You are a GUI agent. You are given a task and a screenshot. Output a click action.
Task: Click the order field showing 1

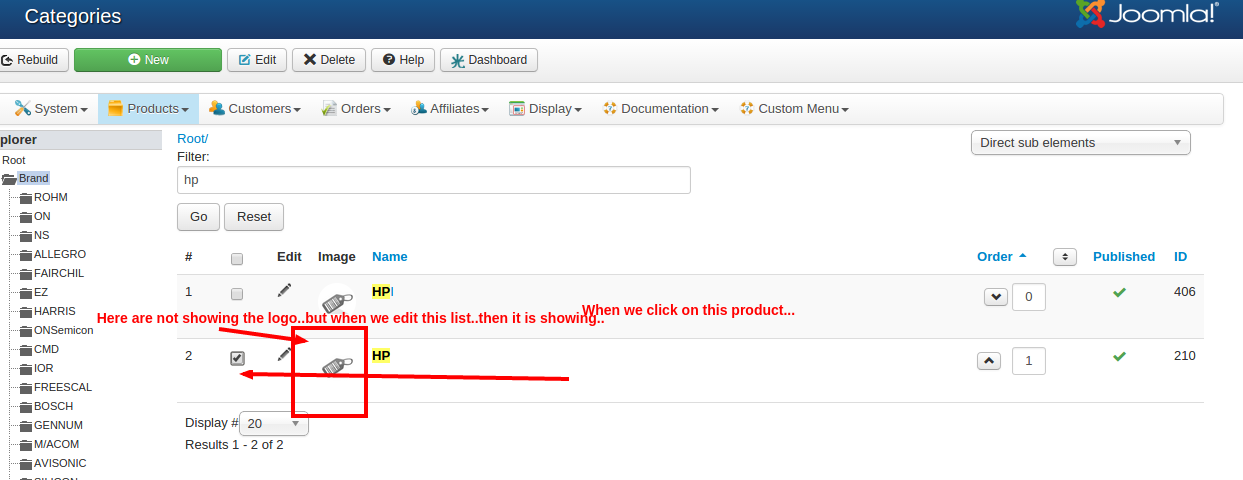(x=1029, y=361)
